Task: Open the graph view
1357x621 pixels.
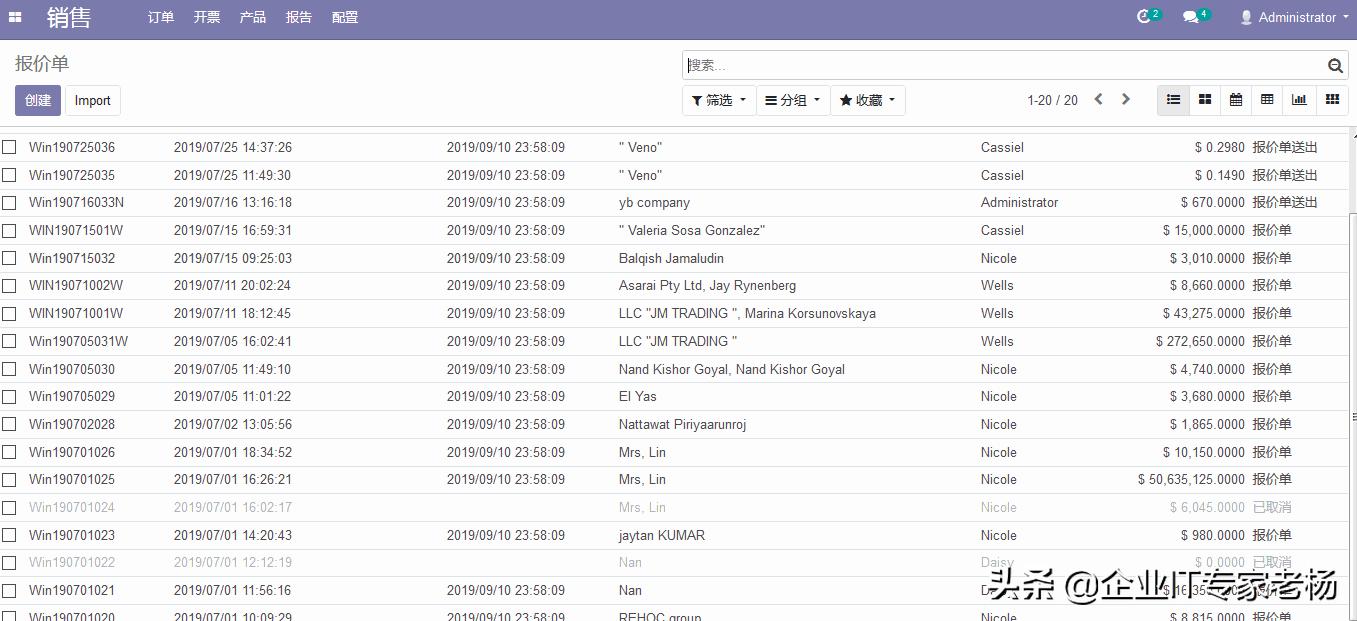Action: (x=1298, y=100)
